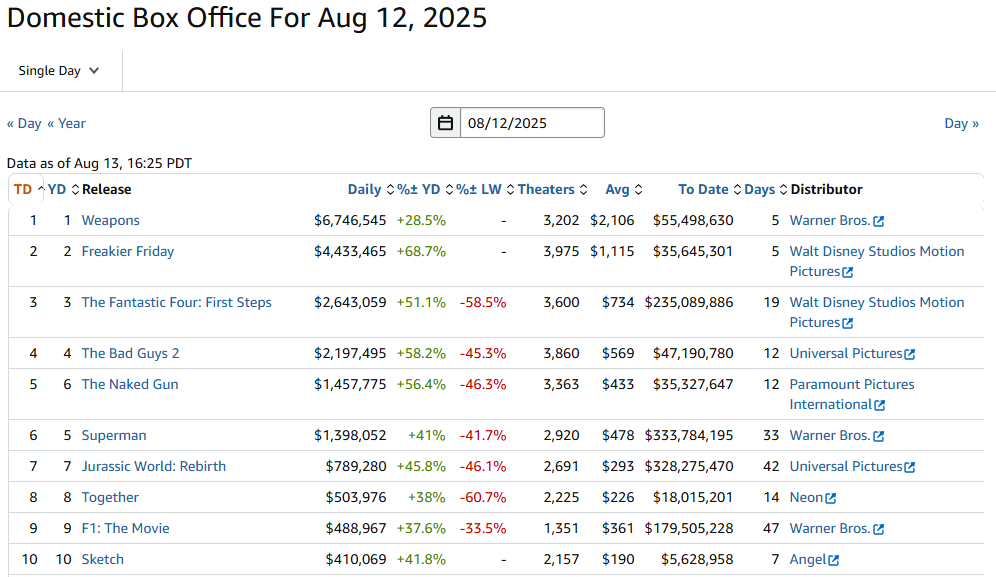Sort table by YD rank column
996x577 pixels.
coord(63,189)
